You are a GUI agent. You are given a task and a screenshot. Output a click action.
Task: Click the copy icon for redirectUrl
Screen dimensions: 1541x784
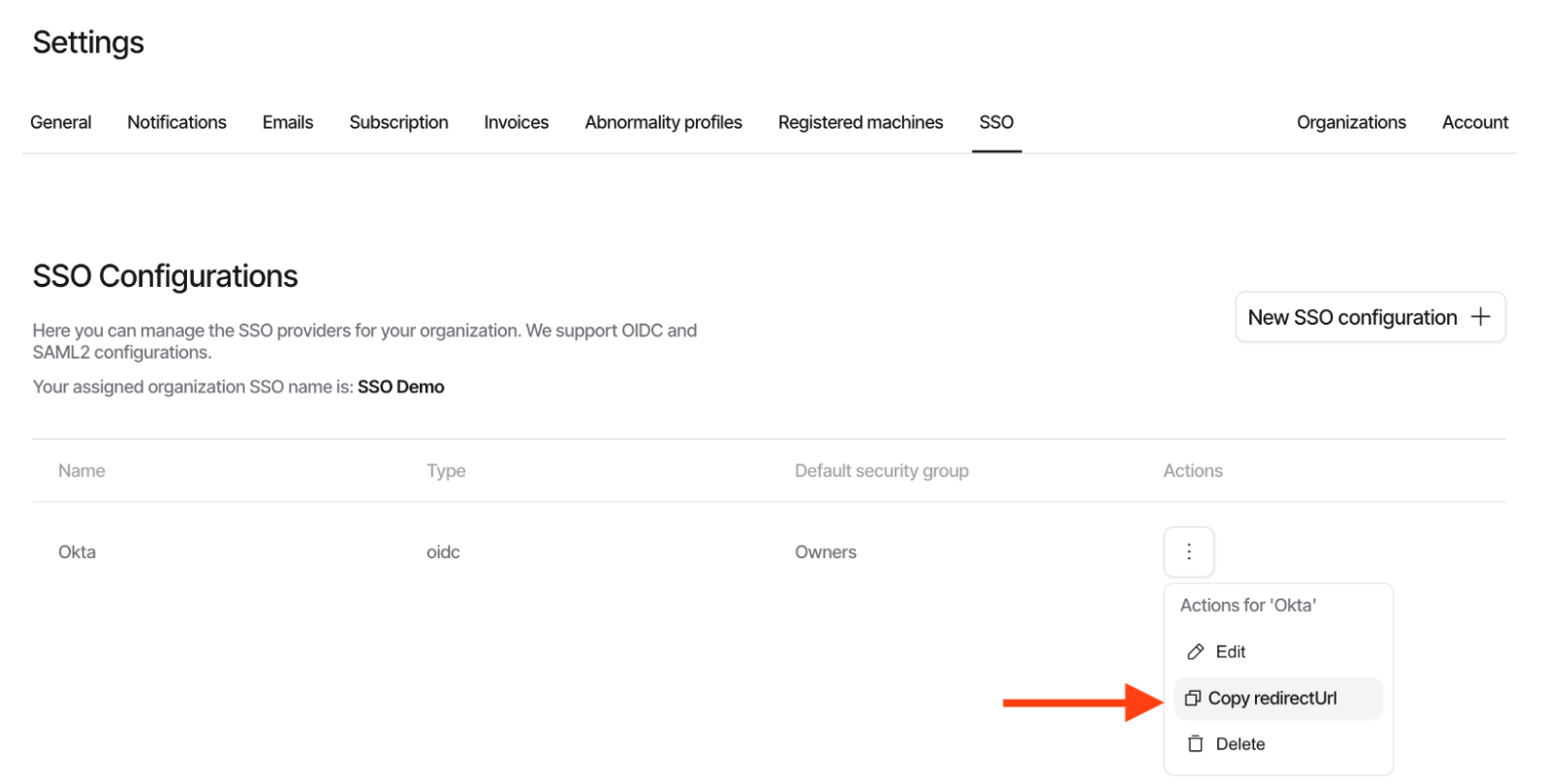tap(1192, 699)
